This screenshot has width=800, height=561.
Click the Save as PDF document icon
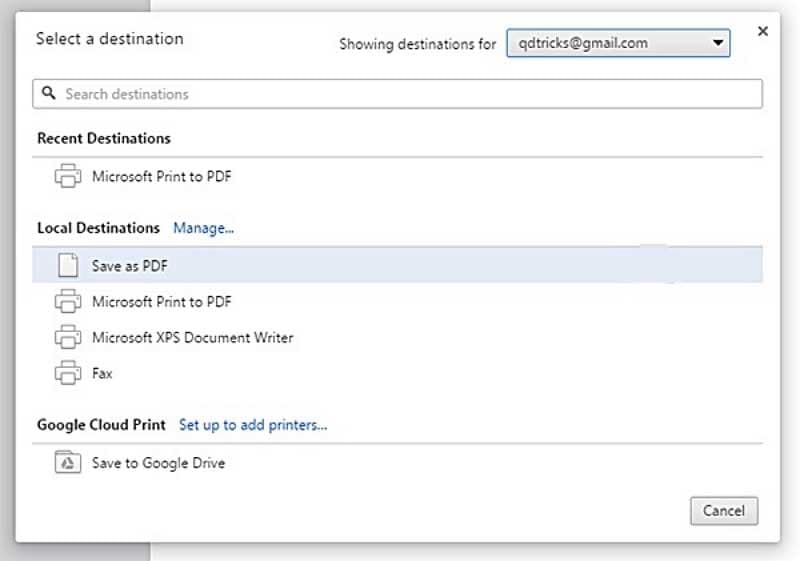point(67,266)
